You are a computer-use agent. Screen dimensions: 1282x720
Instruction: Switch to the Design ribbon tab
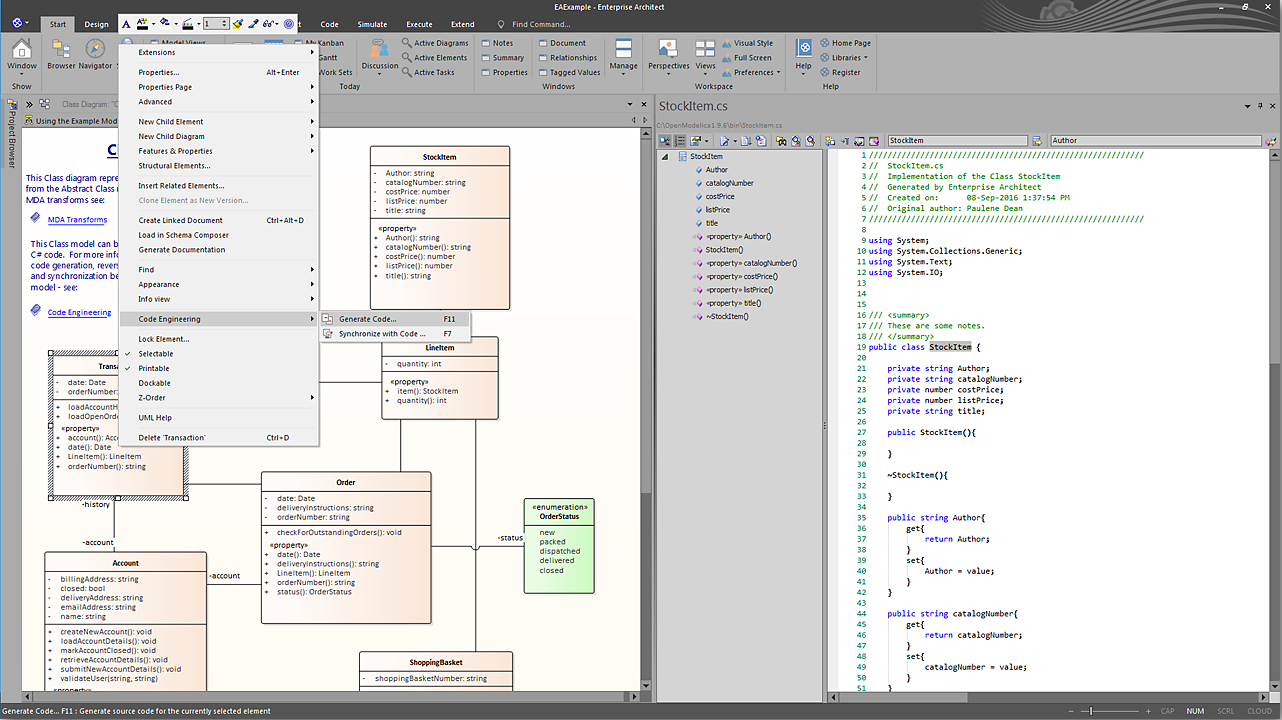96,24
